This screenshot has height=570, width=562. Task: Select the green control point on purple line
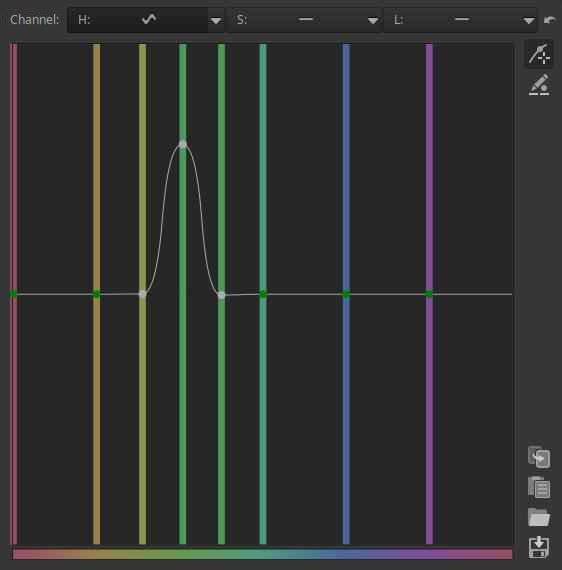click(x=429, y=294)
